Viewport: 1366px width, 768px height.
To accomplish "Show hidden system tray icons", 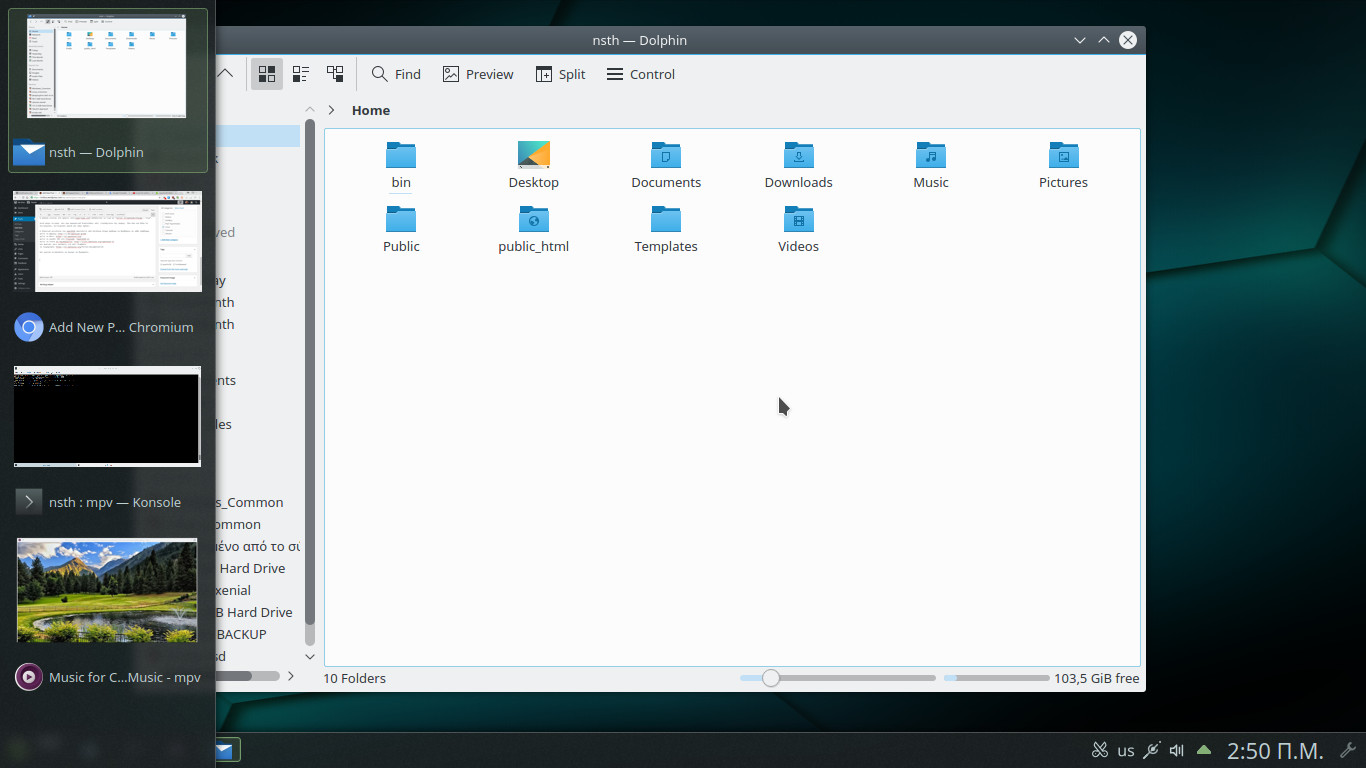I will coord(1204,750).
